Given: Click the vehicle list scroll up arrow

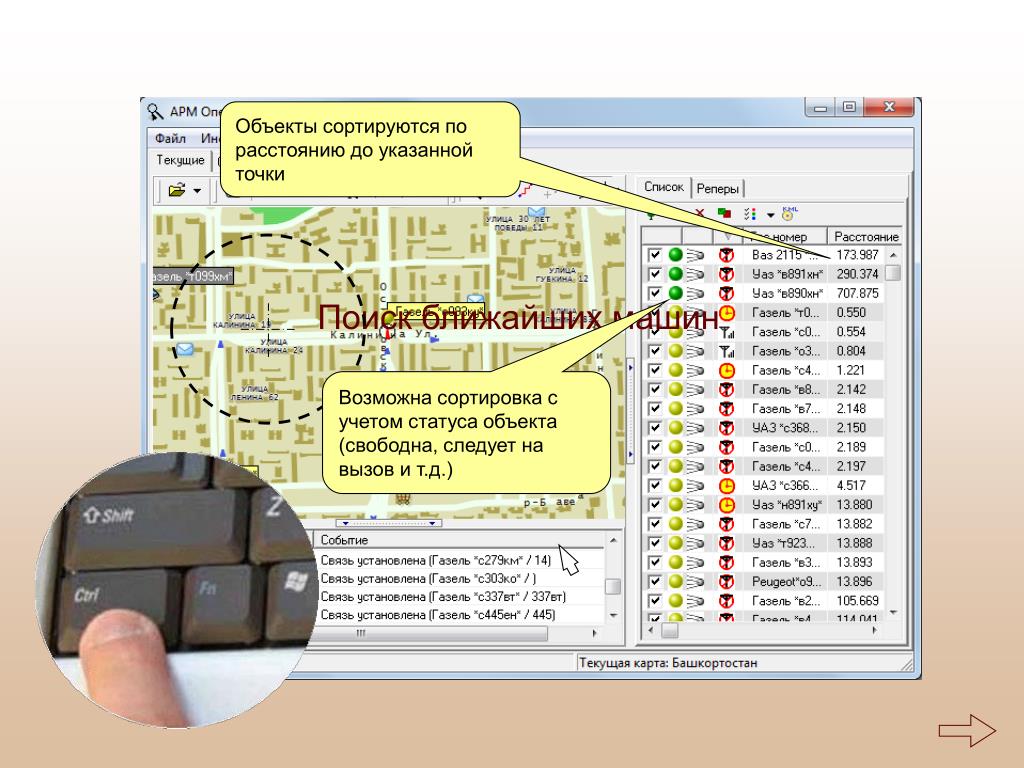Looking at the screenshot, I should point(893,255).
